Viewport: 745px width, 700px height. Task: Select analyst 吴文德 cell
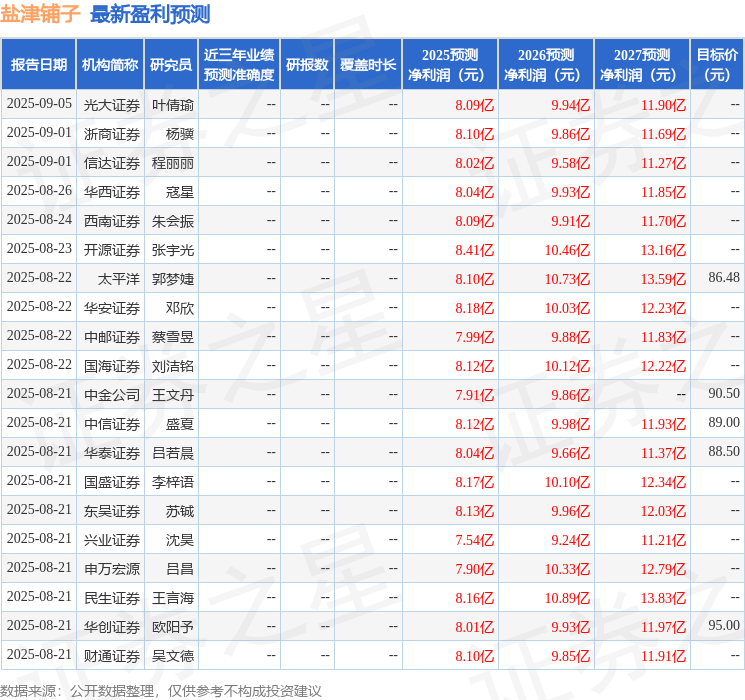click(x=173, y=656)
